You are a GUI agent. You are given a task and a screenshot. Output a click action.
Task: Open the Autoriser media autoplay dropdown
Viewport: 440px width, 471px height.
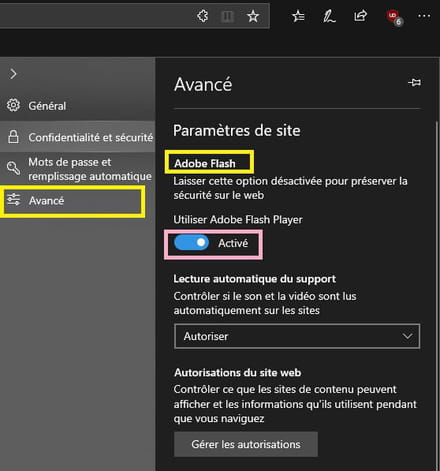point(297,336)
